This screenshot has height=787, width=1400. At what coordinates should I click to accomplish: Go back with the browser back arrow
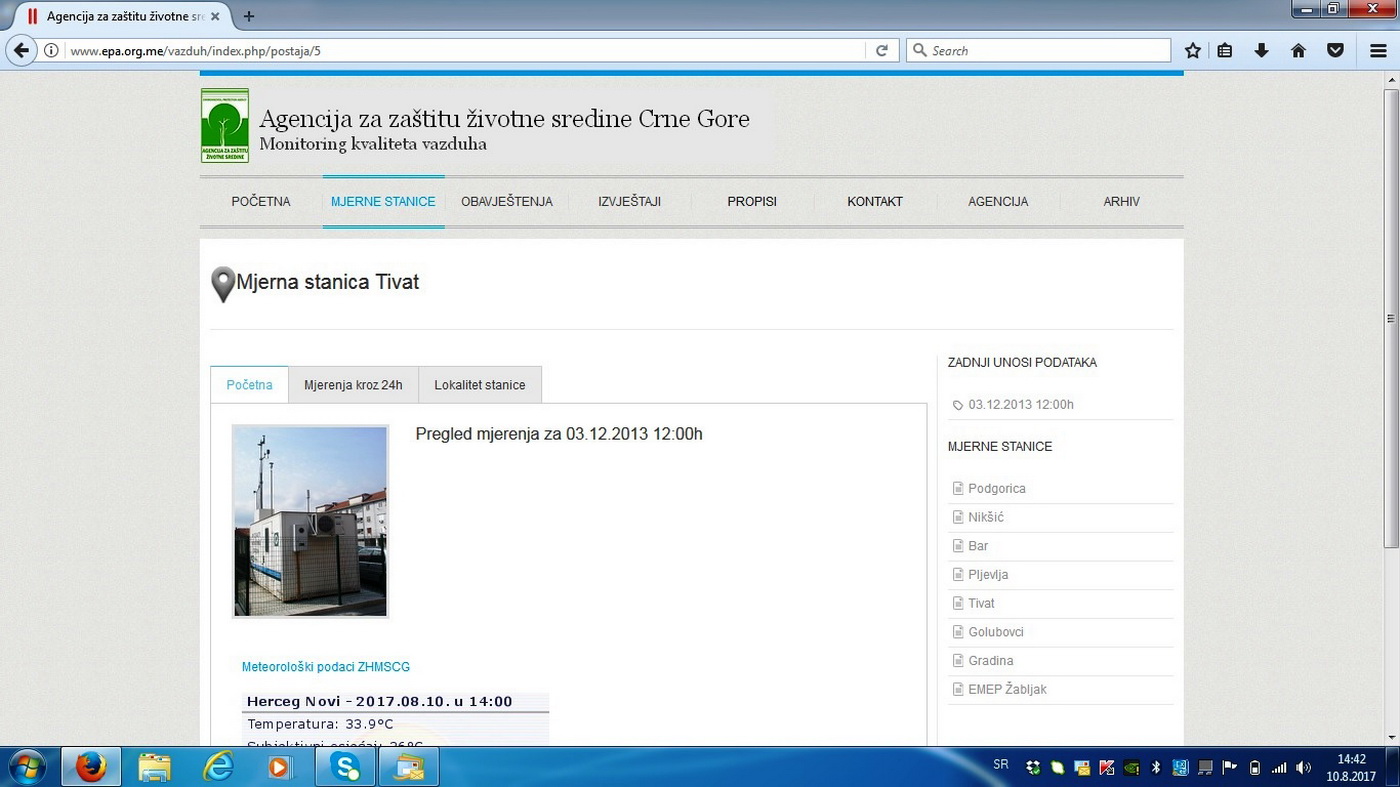(x=22, y=50)
